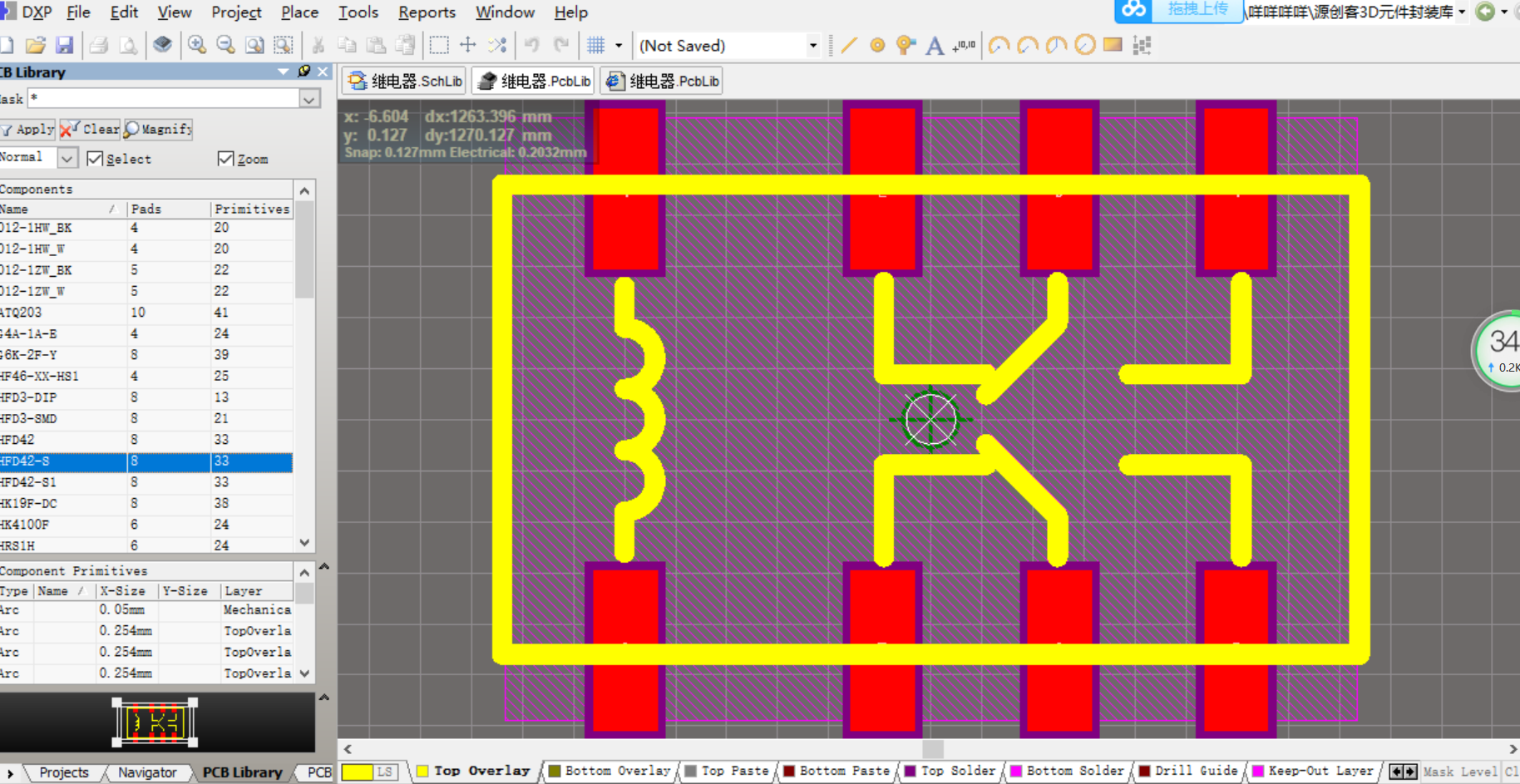Image resolution: width=1520 pixels, height=784 pixels.
Task: Click the Zoom In magnifier icon
Action: click(197, 45)
